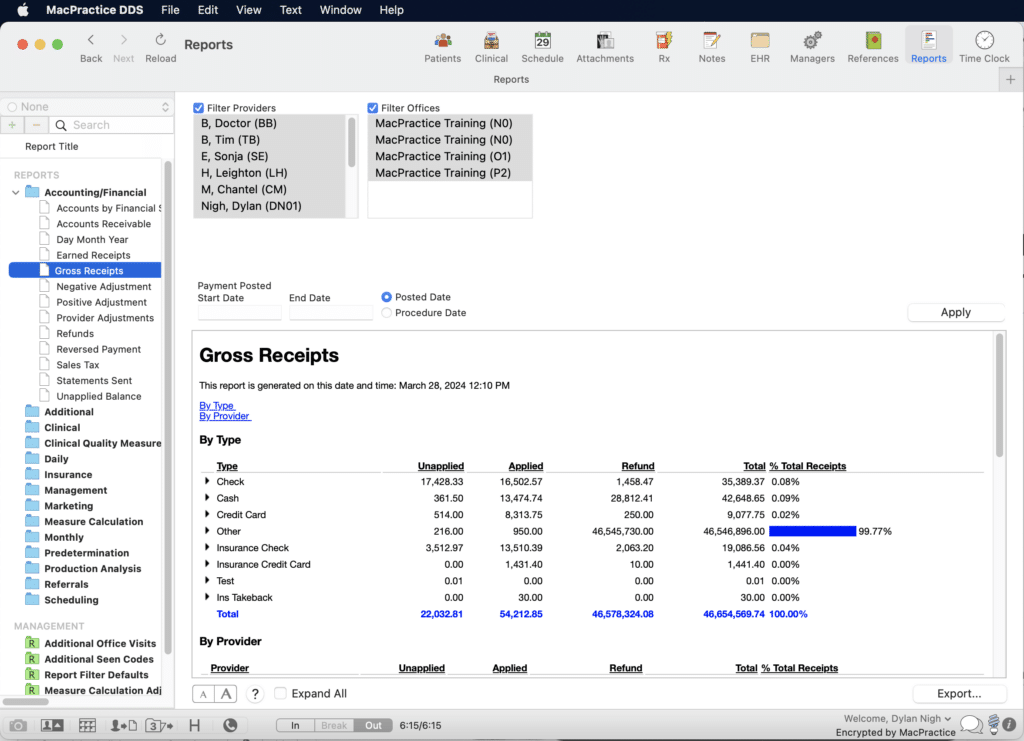Click the question mark help button
Screen dimensions: 1024x741
[255, 694]
